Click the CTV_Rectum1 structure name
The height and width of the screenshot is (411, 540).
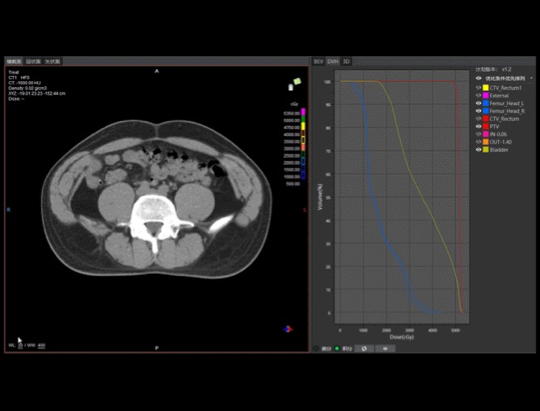tap(506, 88)
